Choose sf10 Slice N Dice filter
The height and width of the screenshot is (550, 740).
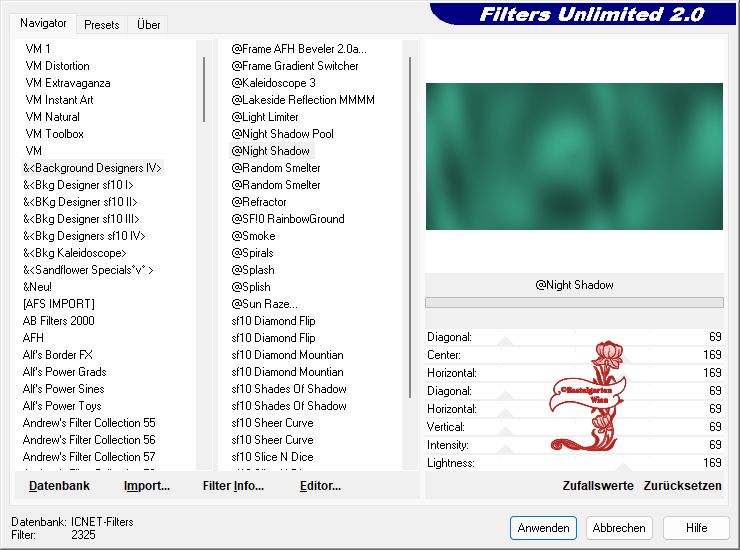click(272, 457)
